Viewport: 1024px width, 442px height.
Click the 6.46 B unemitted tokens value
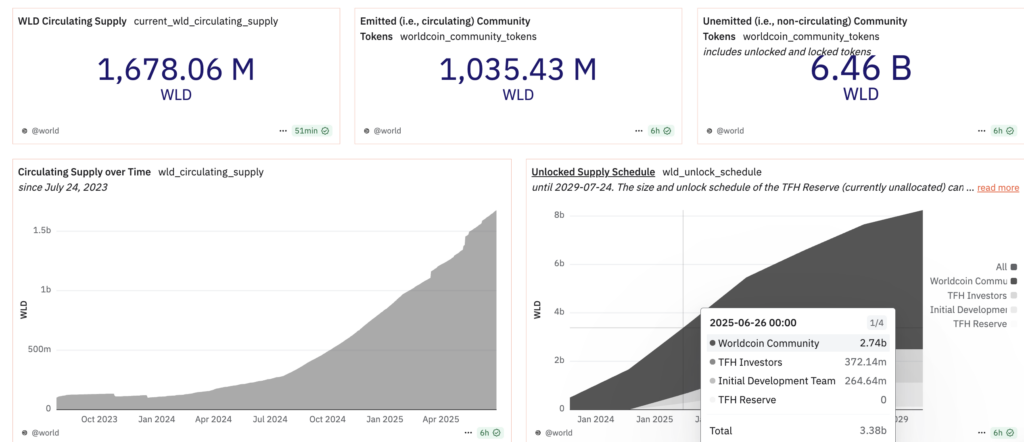(x=860, y=69)
